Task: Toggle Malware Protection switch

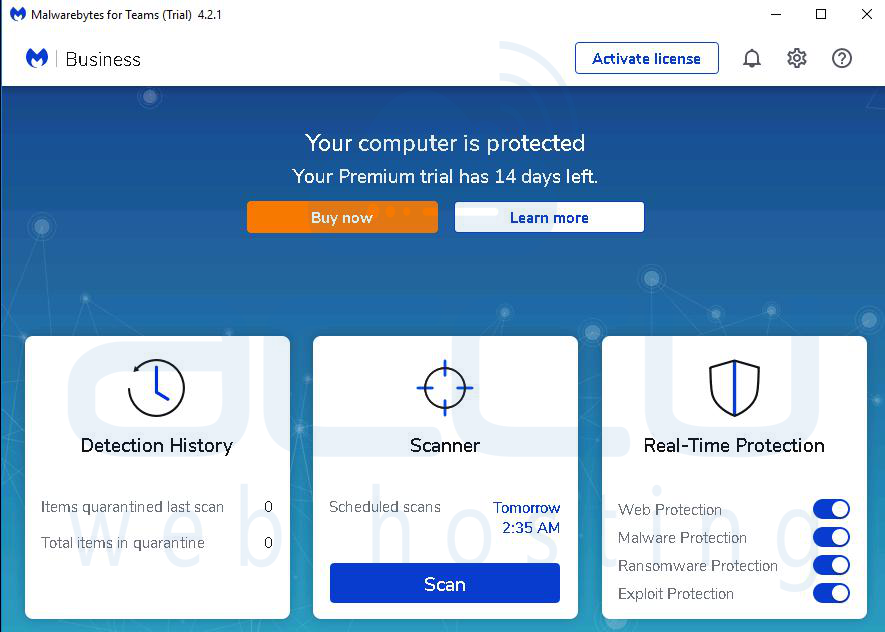Action: click(831, 537)
